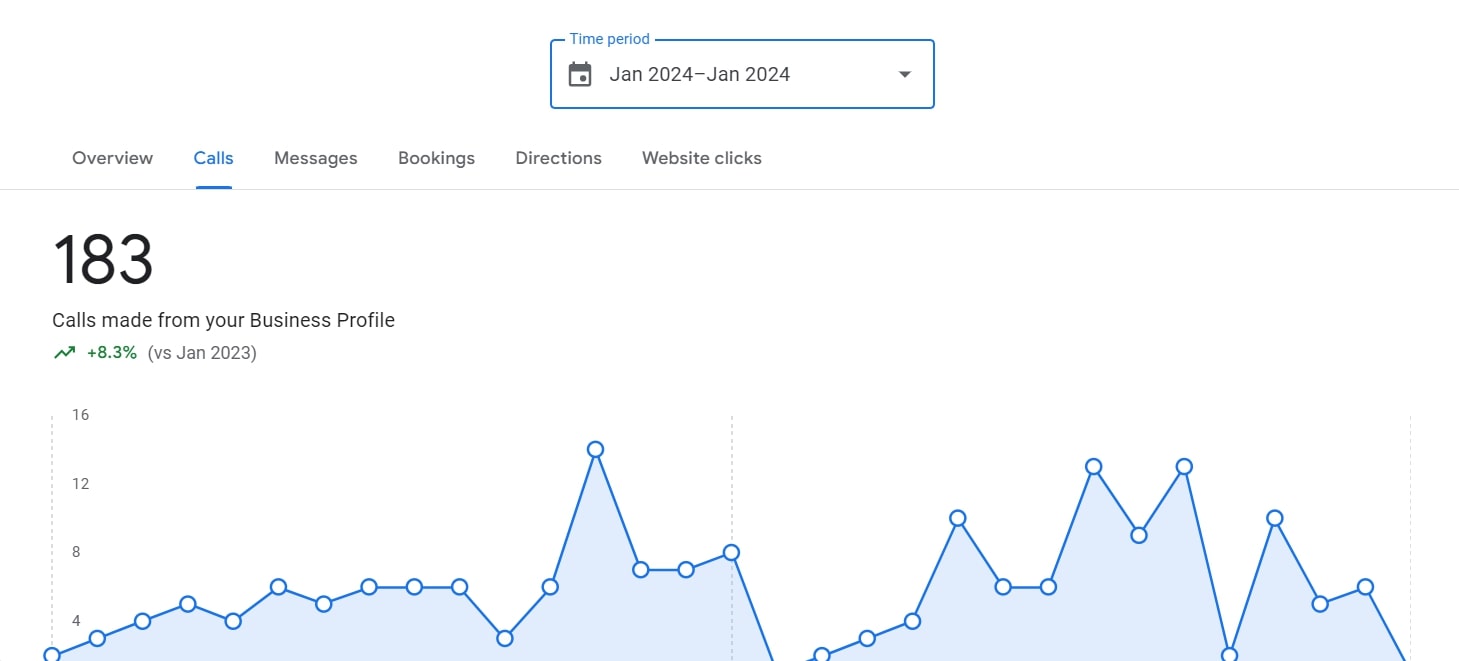View the Directions tab
The width and height of the screenshot is (1459, 661).
pyautogui.click(x=559, y=158)
